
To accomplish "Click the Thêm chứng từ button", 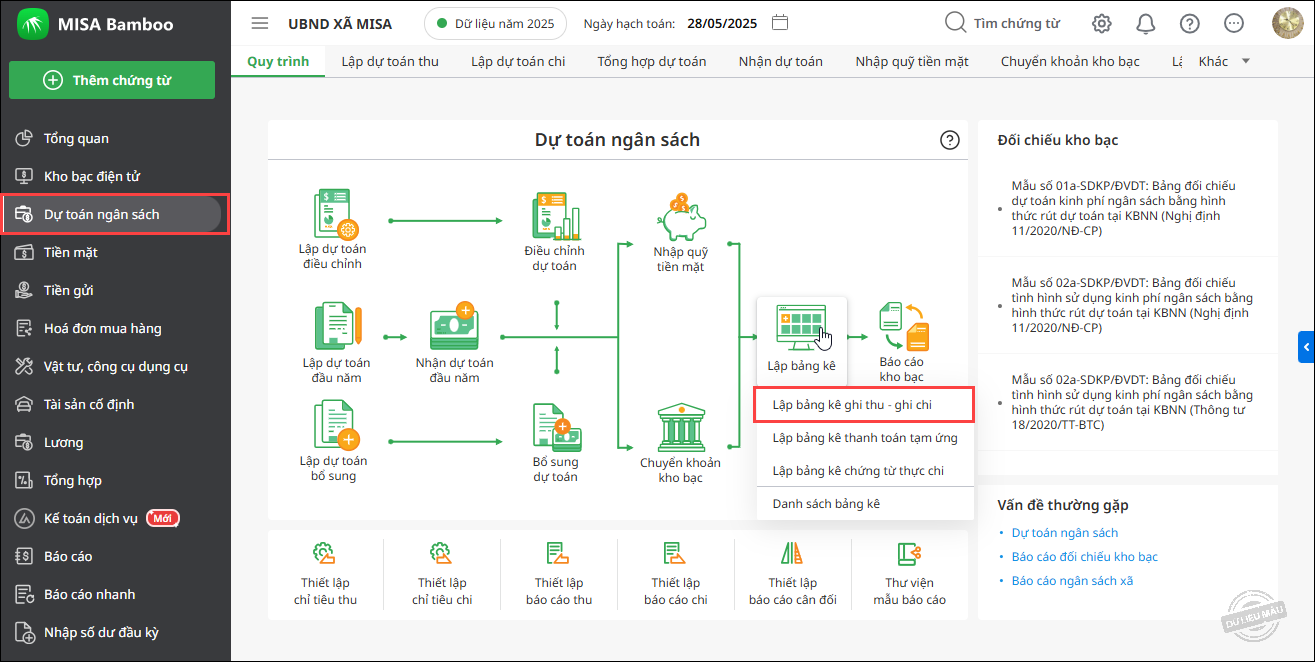I will pos(112,80).
